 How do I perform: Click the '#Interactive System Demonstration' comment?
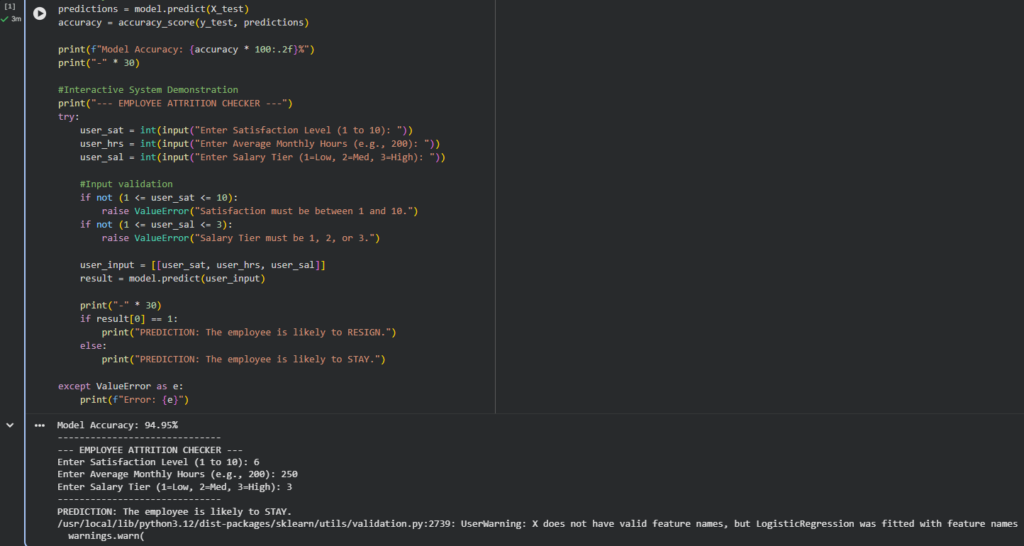coord(148,89)
